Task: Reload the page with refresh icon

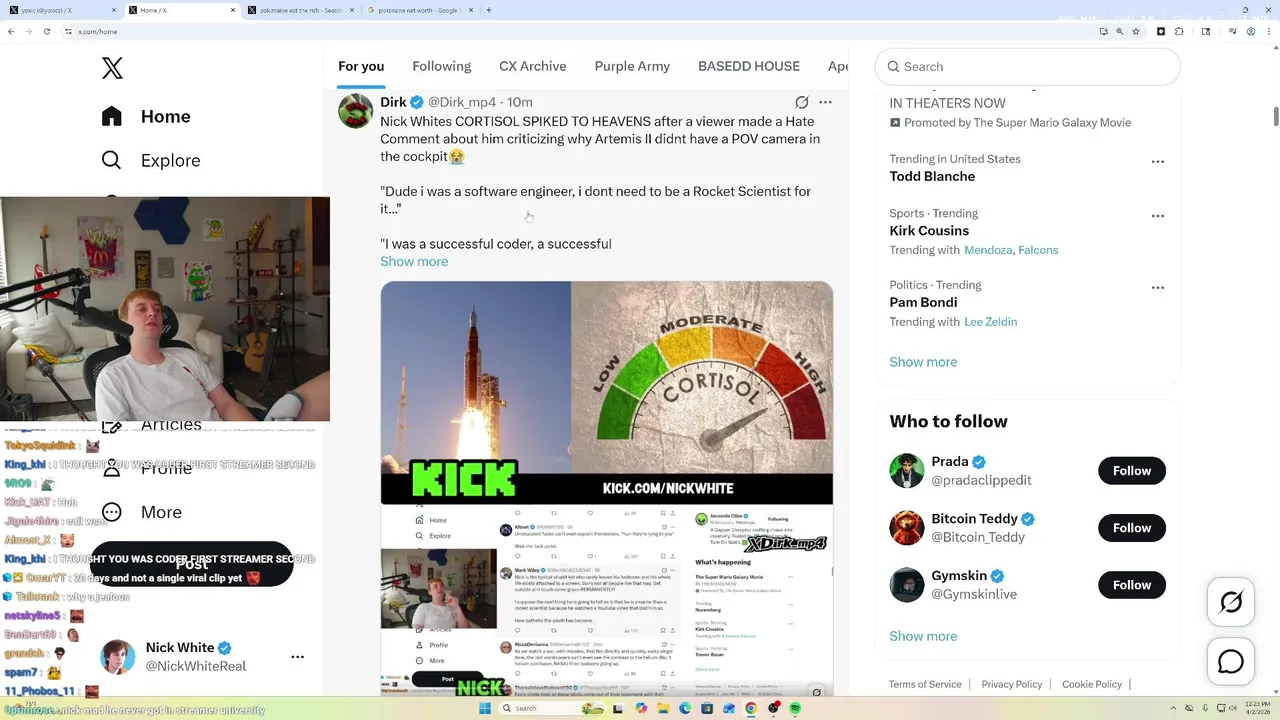Action: click(x=46, y=31)
